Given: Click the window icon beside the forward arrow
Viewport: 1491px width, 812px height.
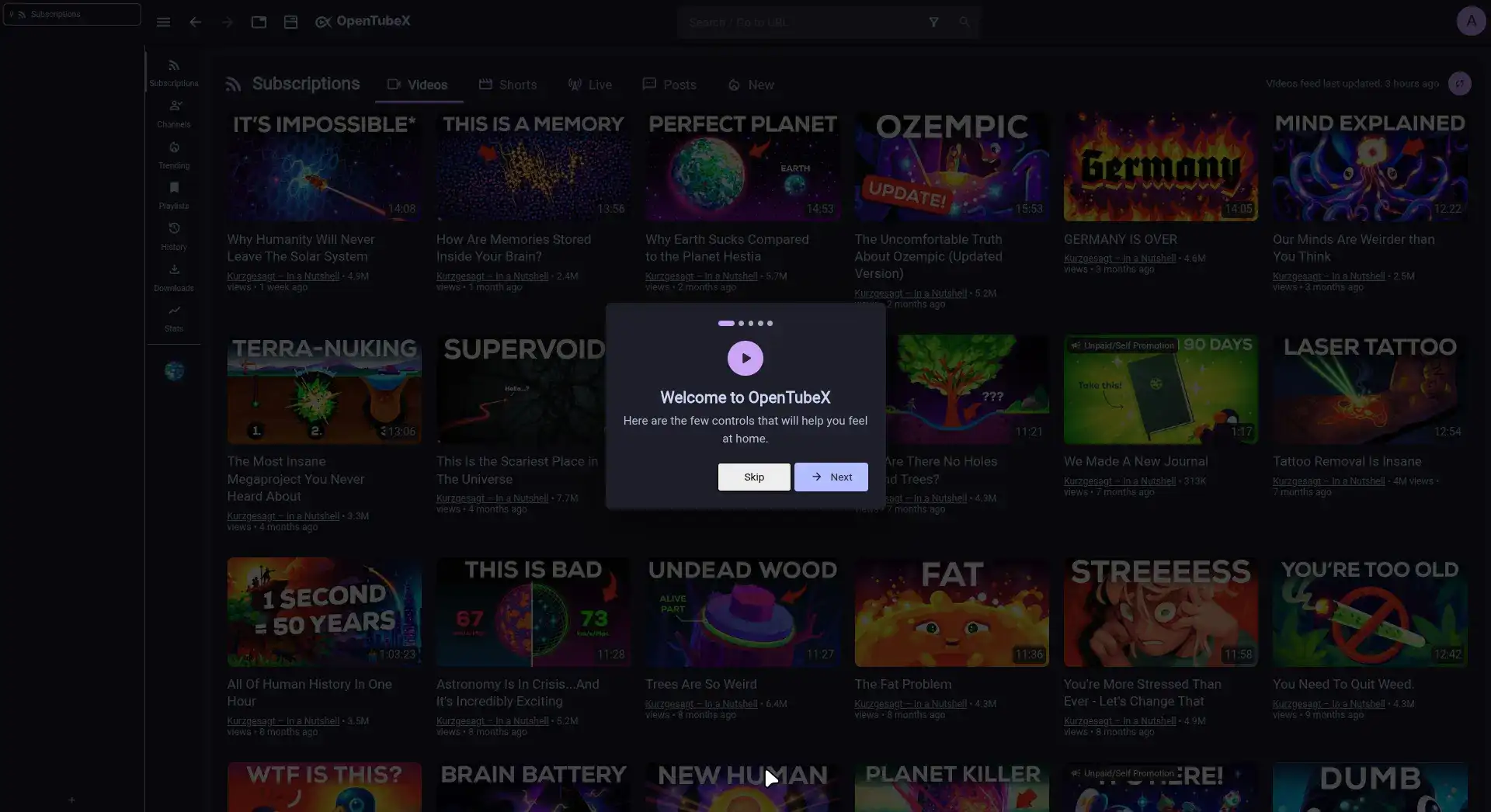Looking at the screenshot, I should click(259, 23).
